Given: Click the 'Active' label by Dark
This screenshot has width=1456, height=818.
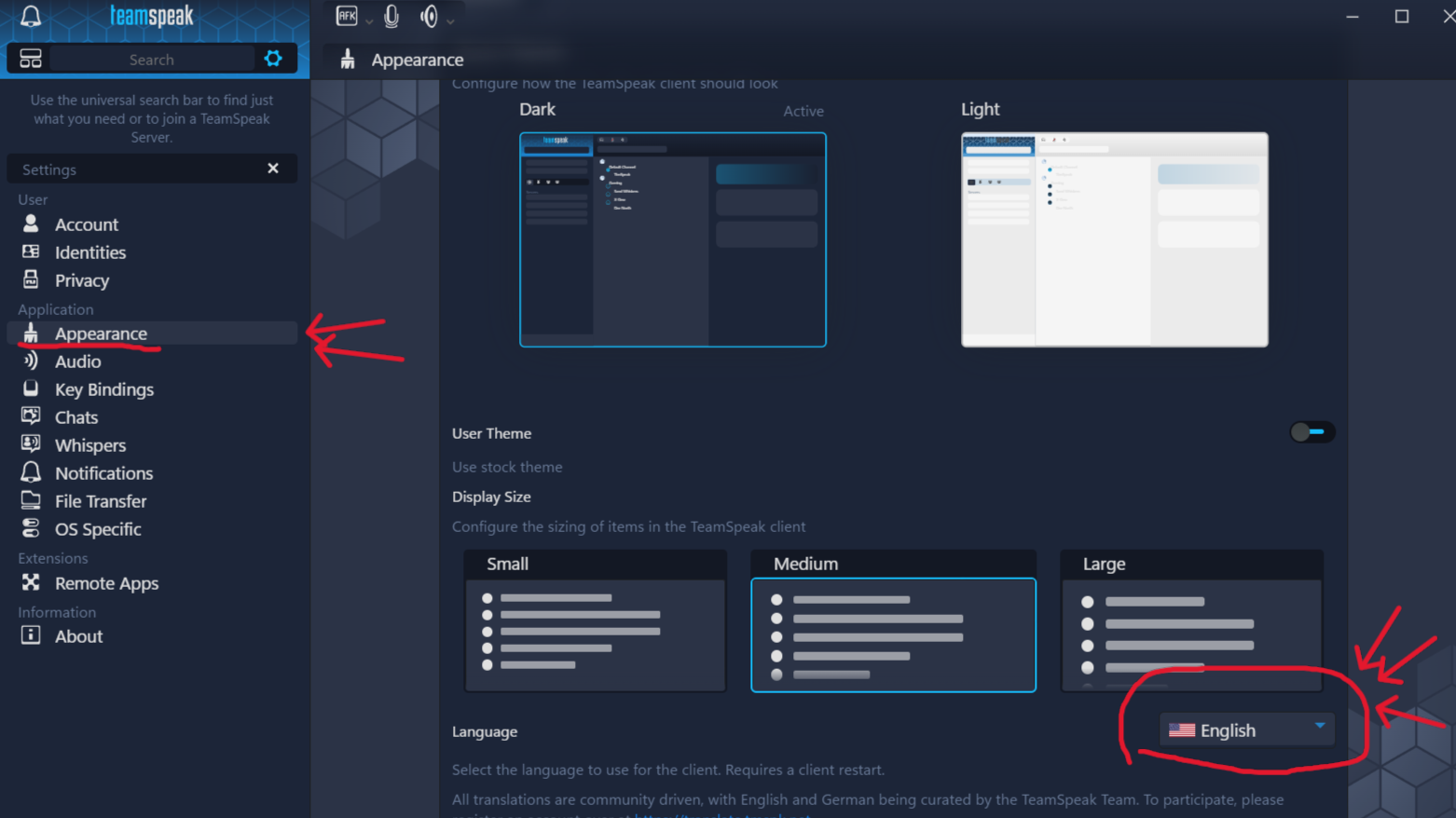Looking at the screenshot, I should (804, 111).
